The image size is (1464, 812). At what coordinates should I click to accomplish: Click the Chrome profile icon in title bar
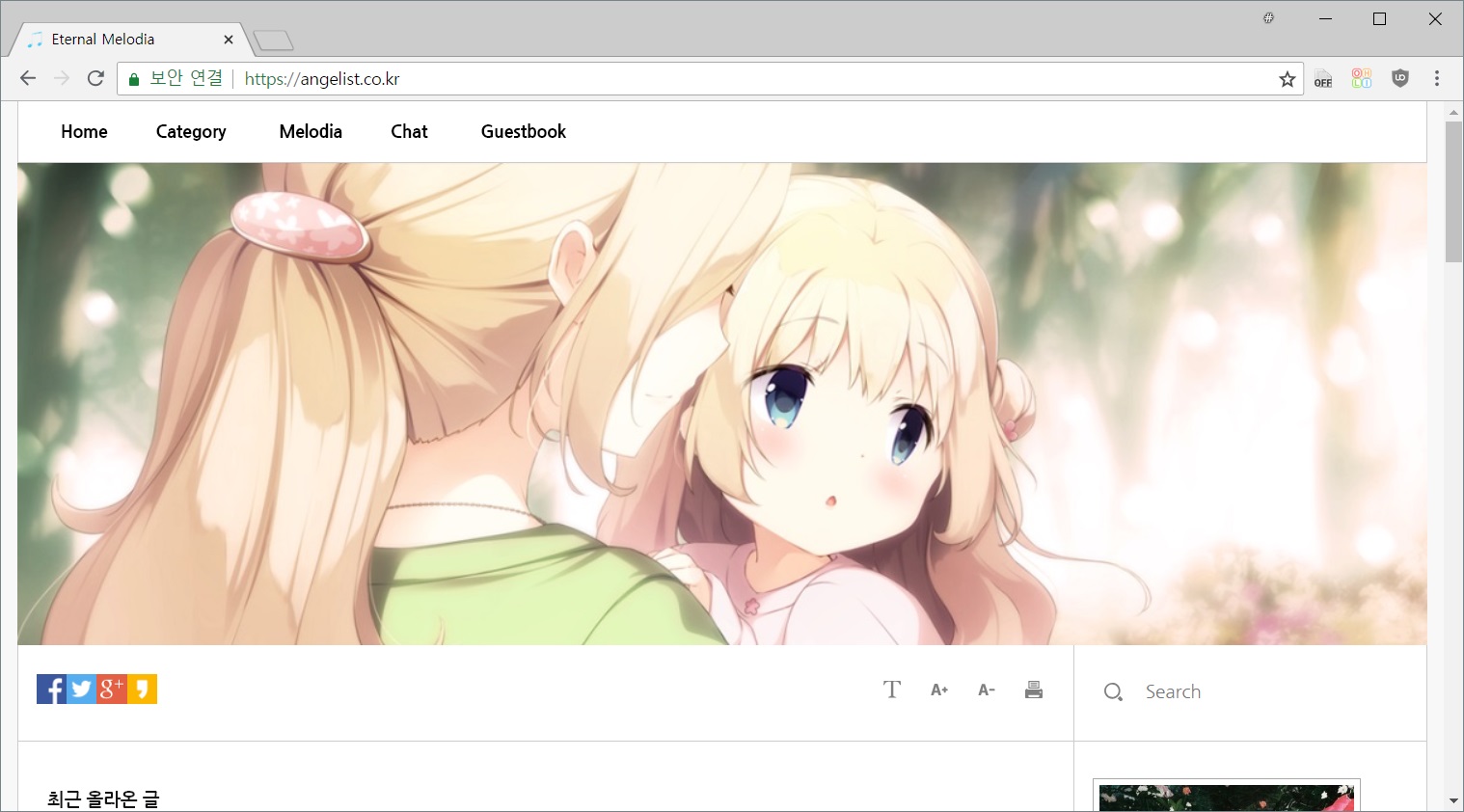click(x=1268, y=18)
